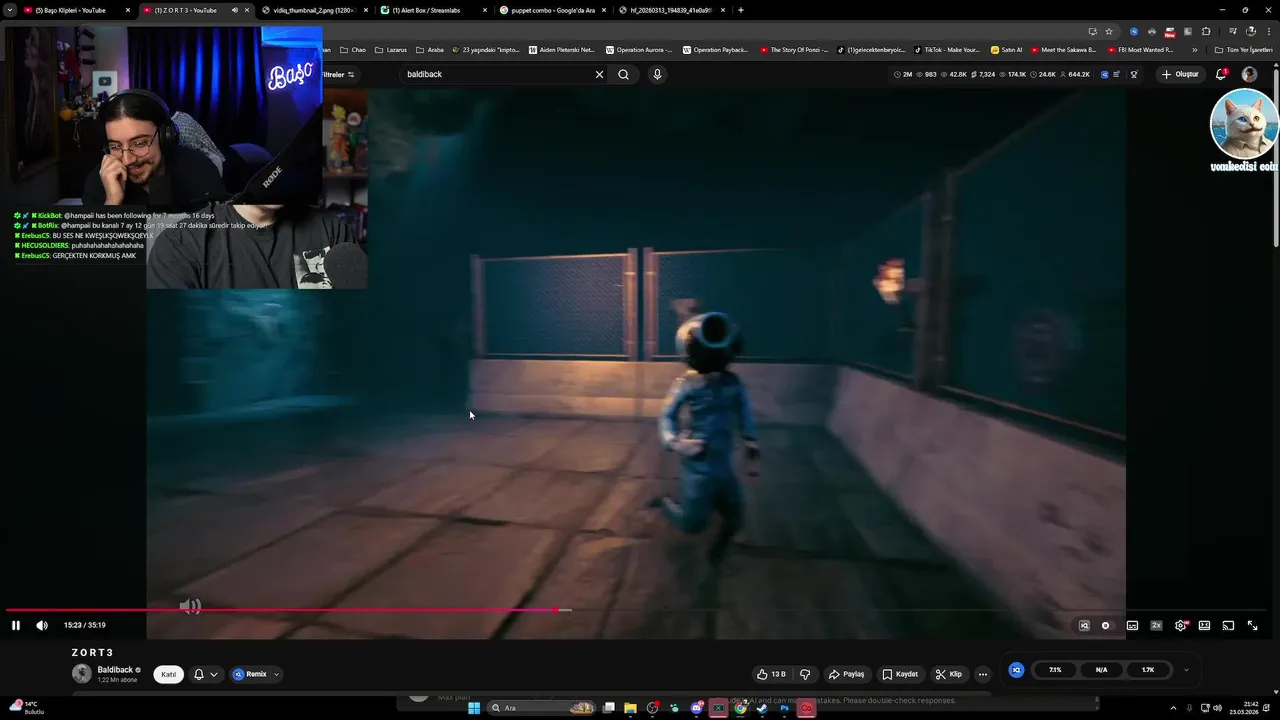
Task: Open the Windows Start menu
Action: [474, 708]
